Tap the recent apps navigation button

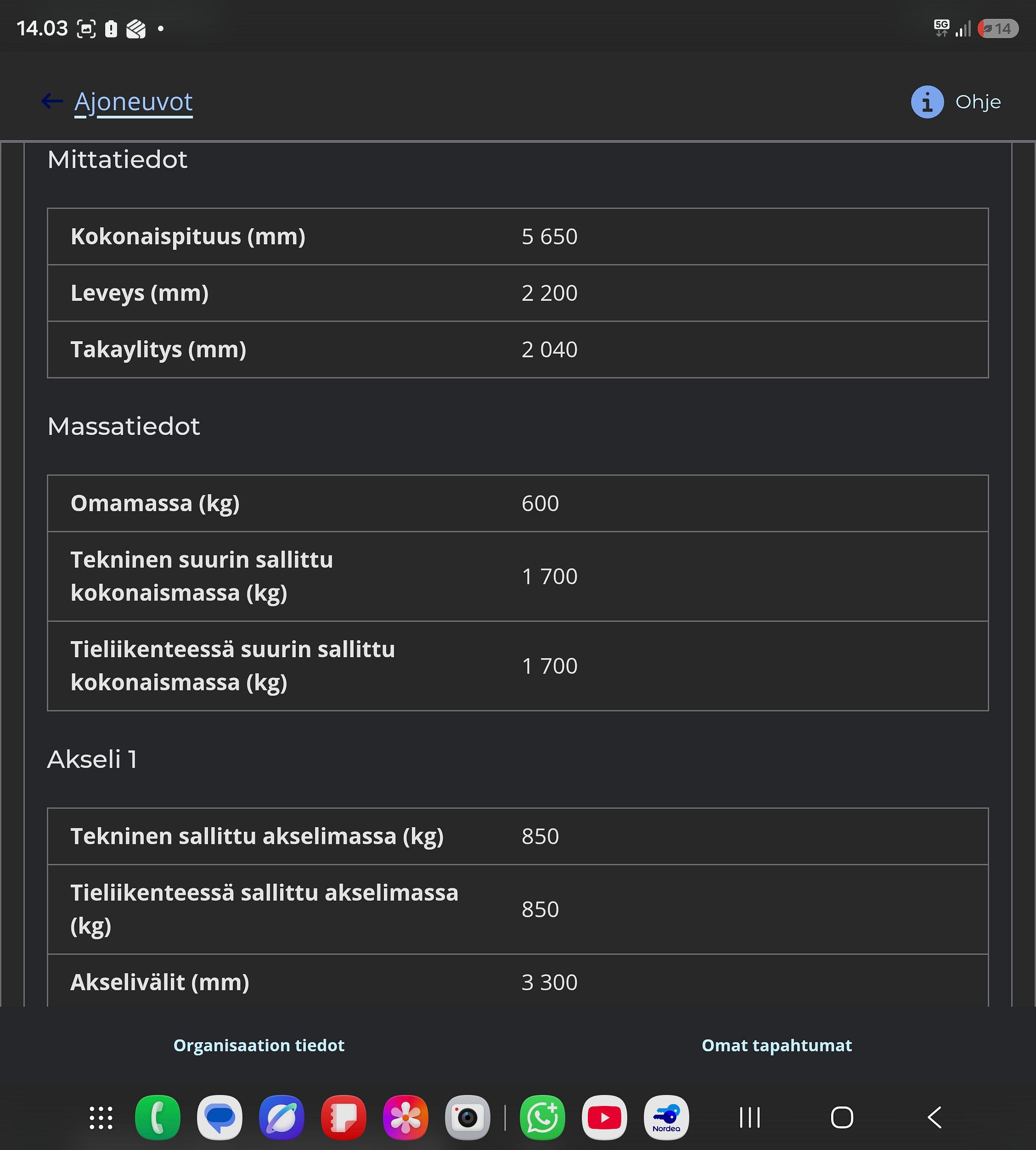(750, 1118)
